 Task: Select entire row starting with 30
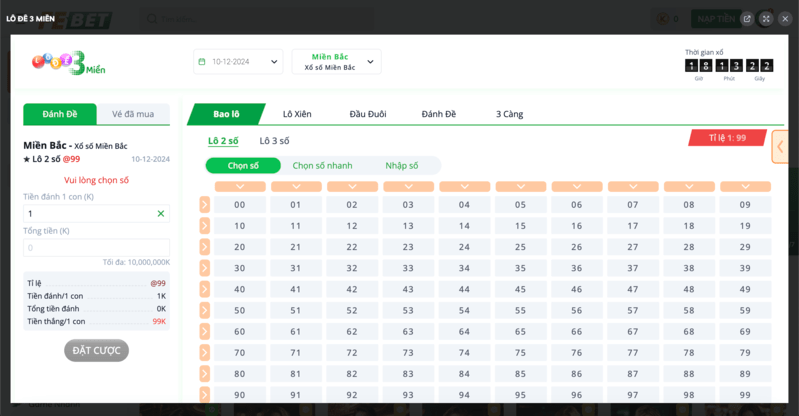tap(204, 268)
